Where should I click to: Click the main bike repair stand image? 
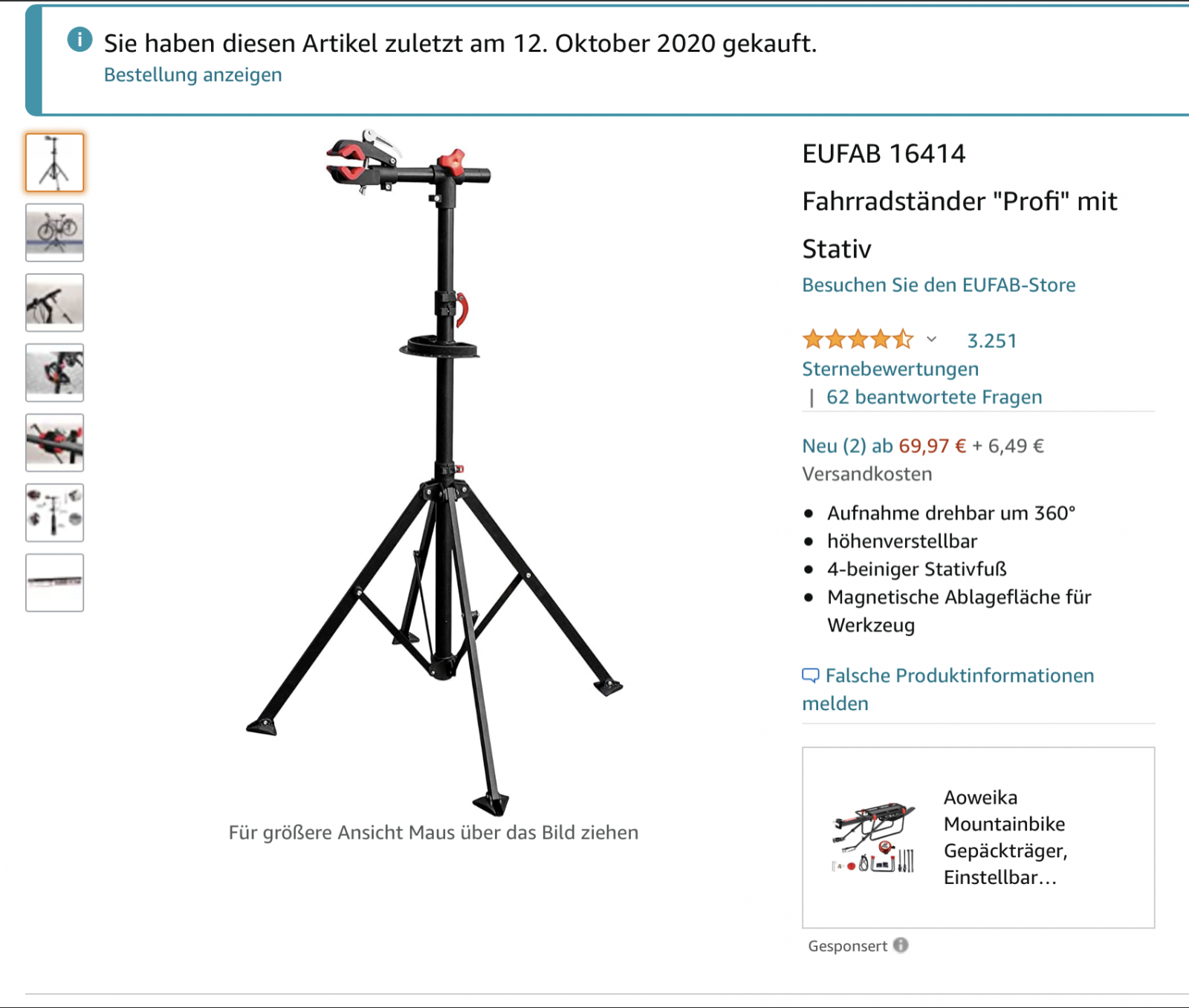pos(435,473)
